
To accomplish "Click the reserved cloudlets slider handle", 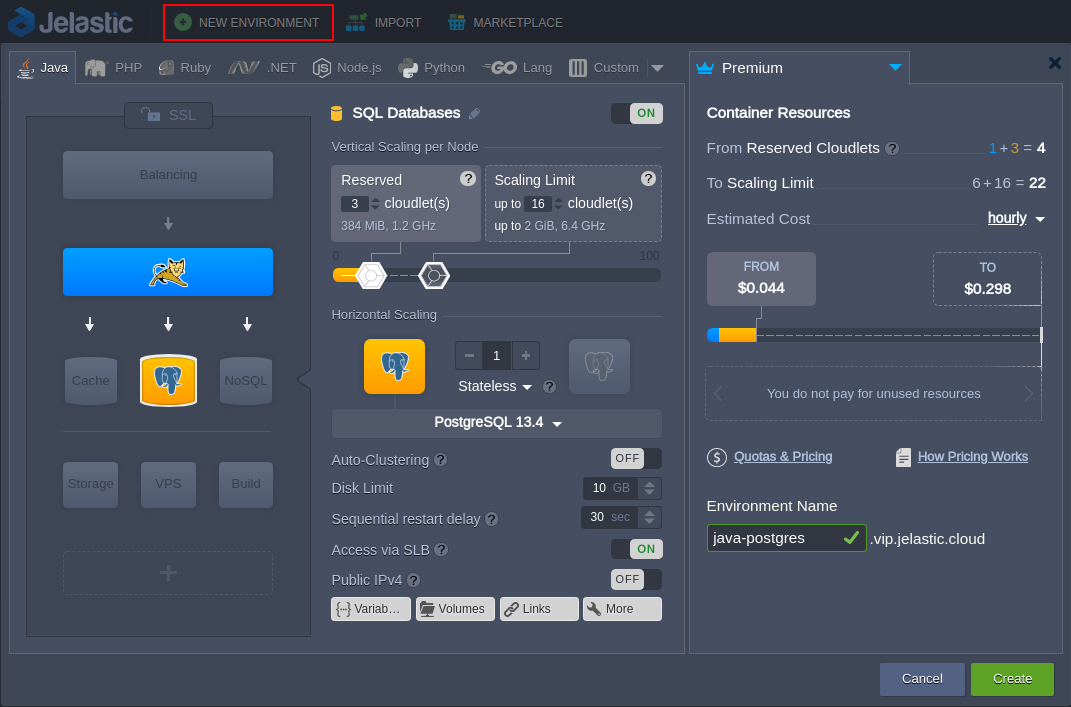I will click(372, 275).
